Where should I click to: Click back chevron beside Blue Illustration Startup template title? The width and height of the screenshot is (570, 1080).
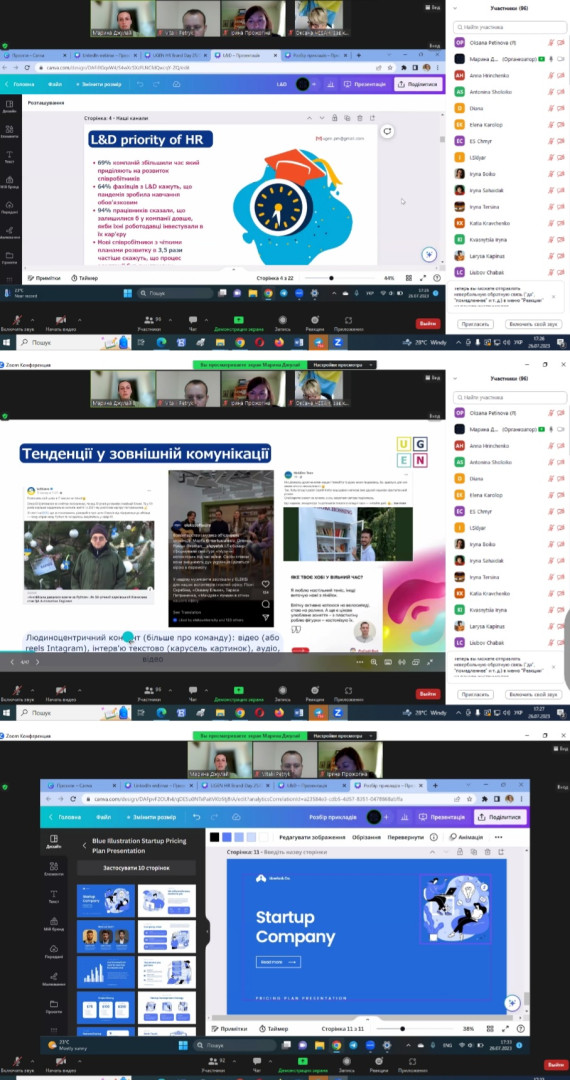click(x=84, y=845)
